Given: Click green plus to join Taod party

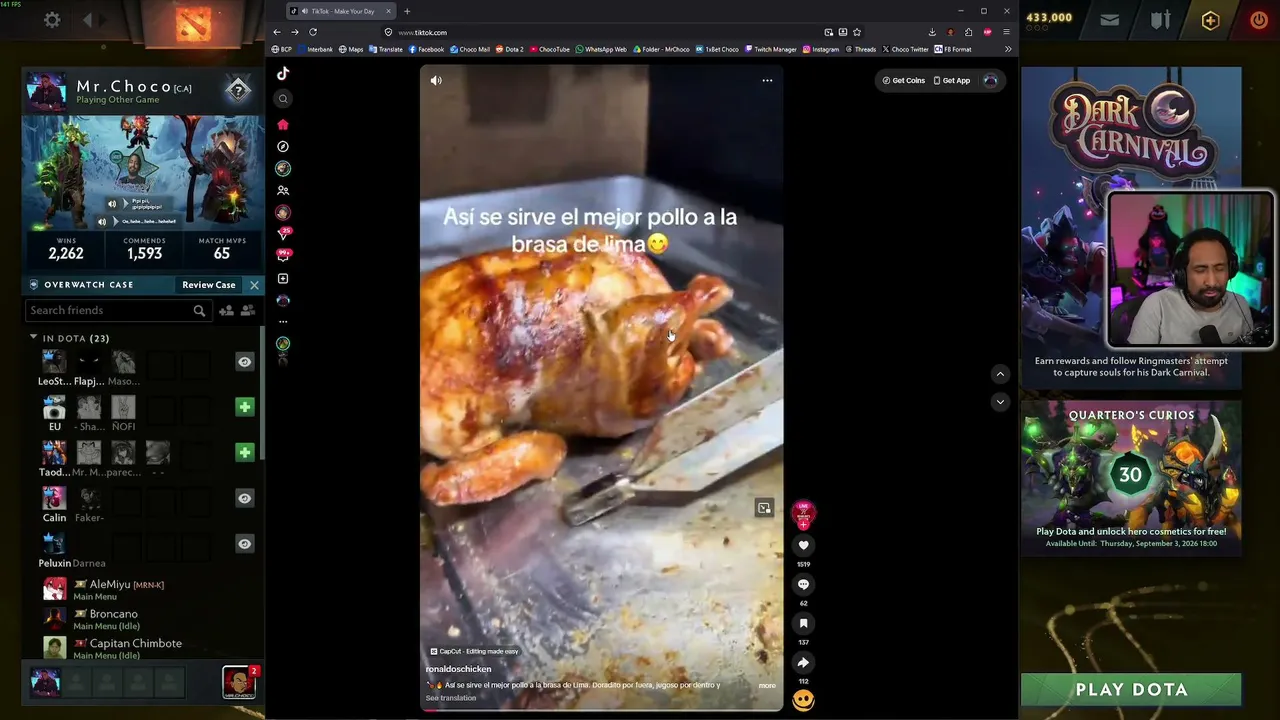Looking at the screenshot, I should tap(244, 453).
